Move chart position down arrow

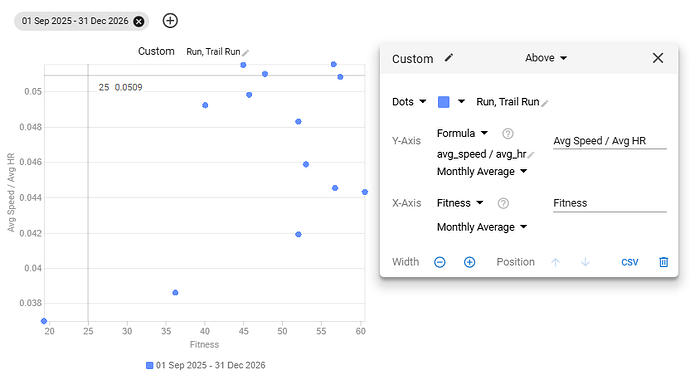pos(585,262)
